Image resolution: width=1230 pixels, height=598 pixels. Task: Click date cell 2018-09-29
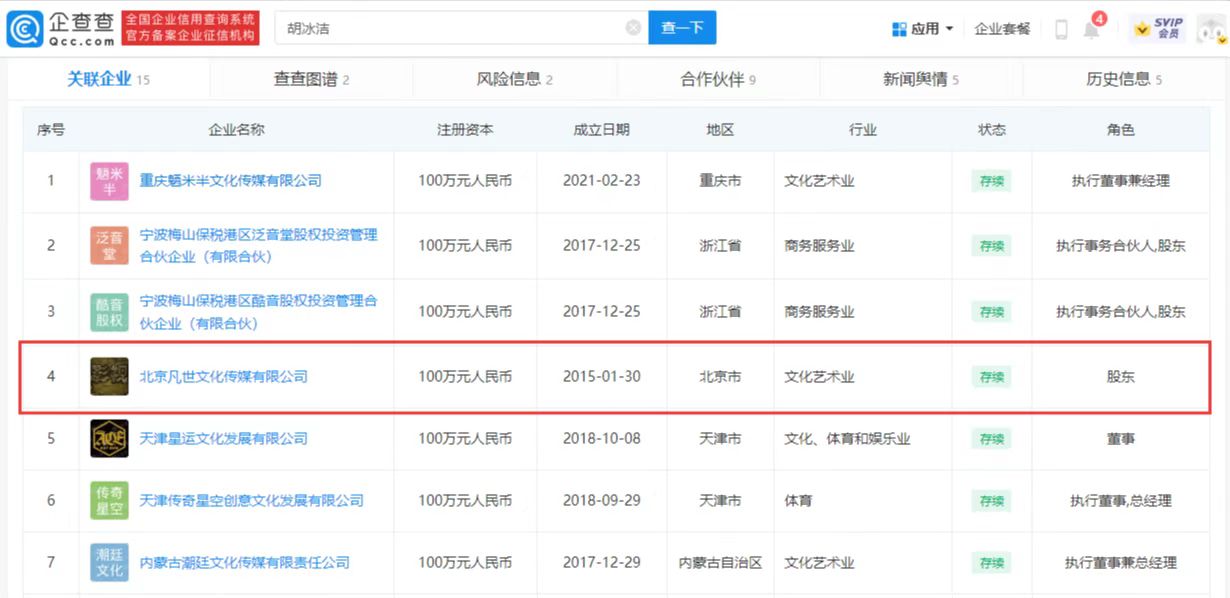[601, 500]
